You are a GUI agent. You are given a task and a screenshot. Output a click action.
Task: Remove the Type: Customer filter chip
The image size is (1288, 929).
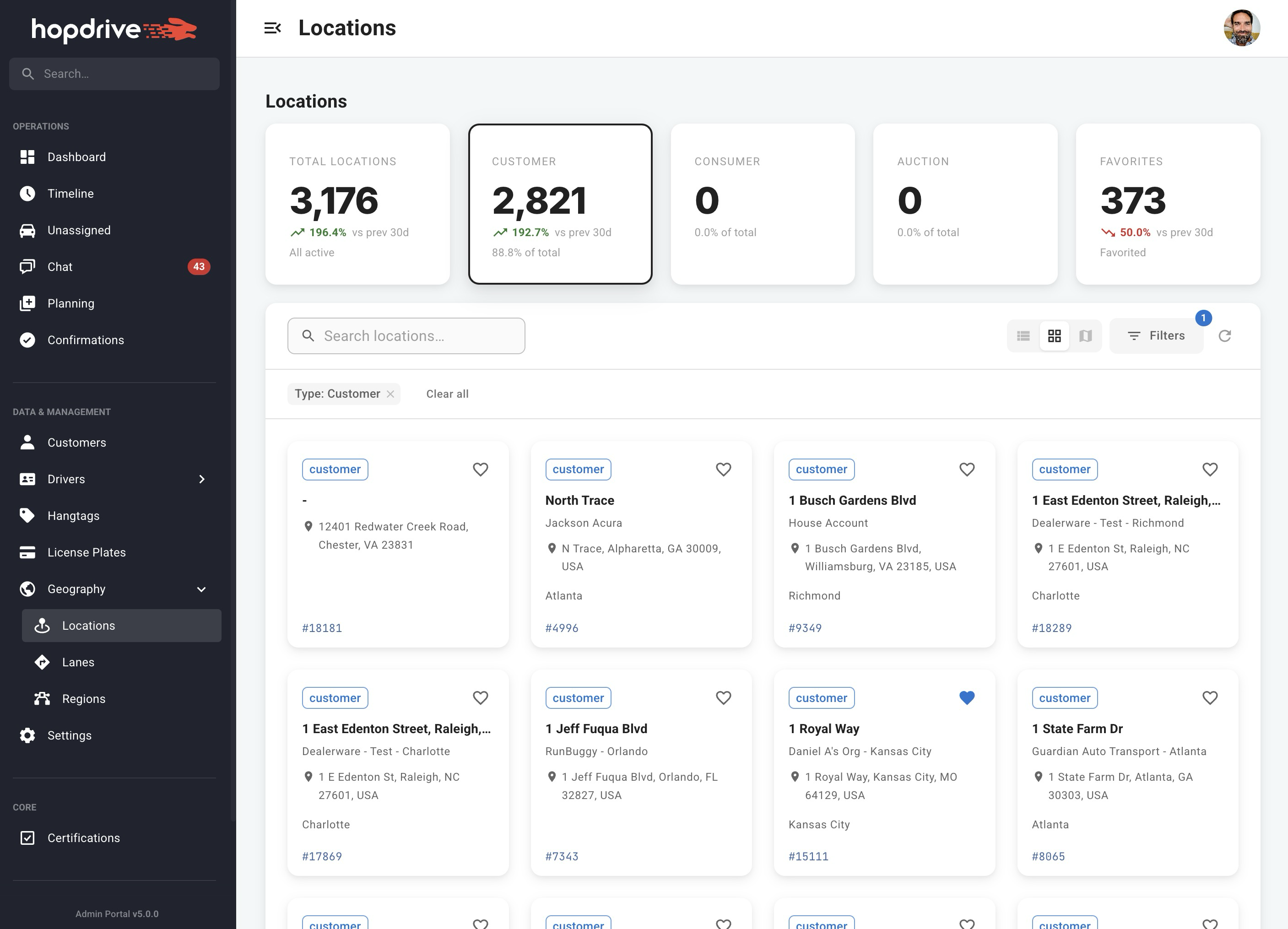coord(390,394)
